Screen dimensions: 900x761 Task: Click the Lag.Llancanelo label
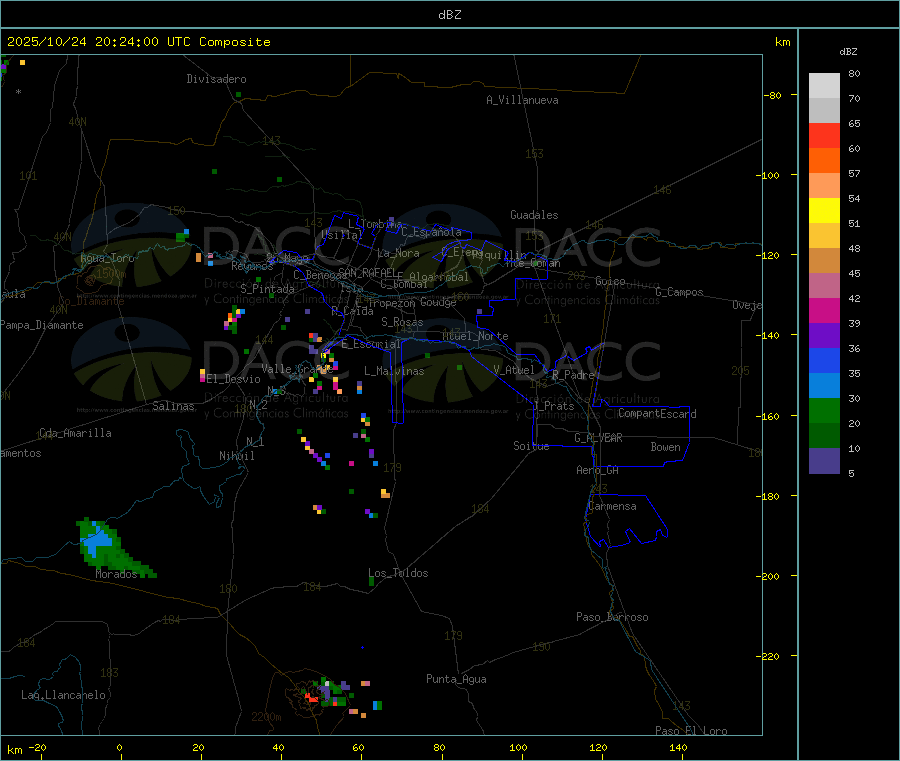64,695
